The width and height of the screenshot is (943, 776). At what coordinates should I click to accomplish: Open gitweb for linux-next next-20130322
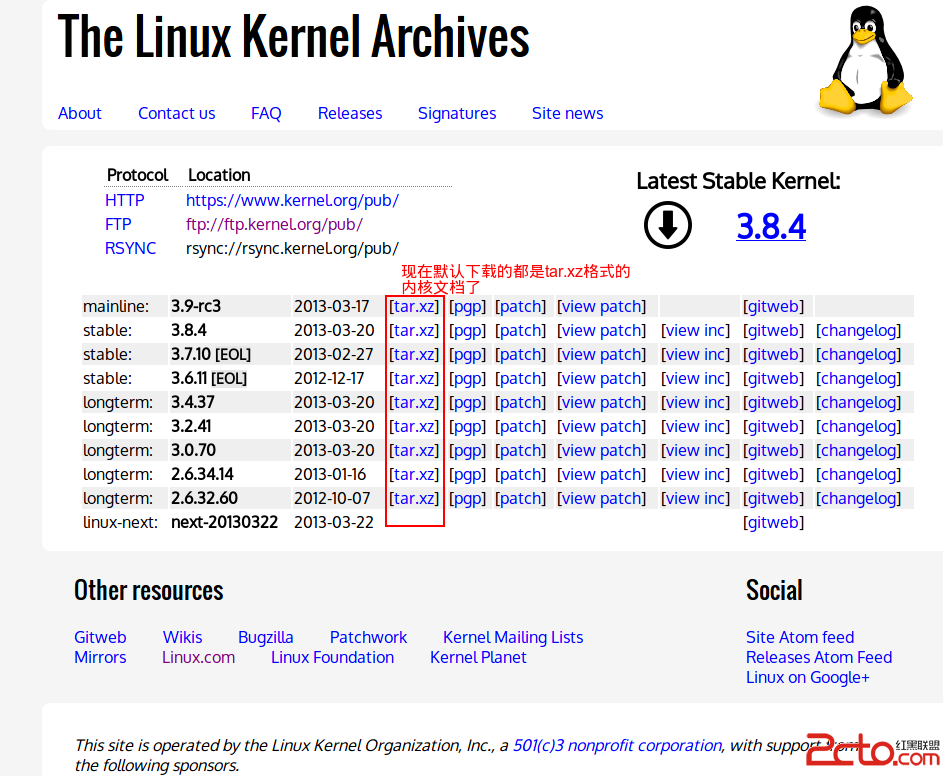coord(773,522)
